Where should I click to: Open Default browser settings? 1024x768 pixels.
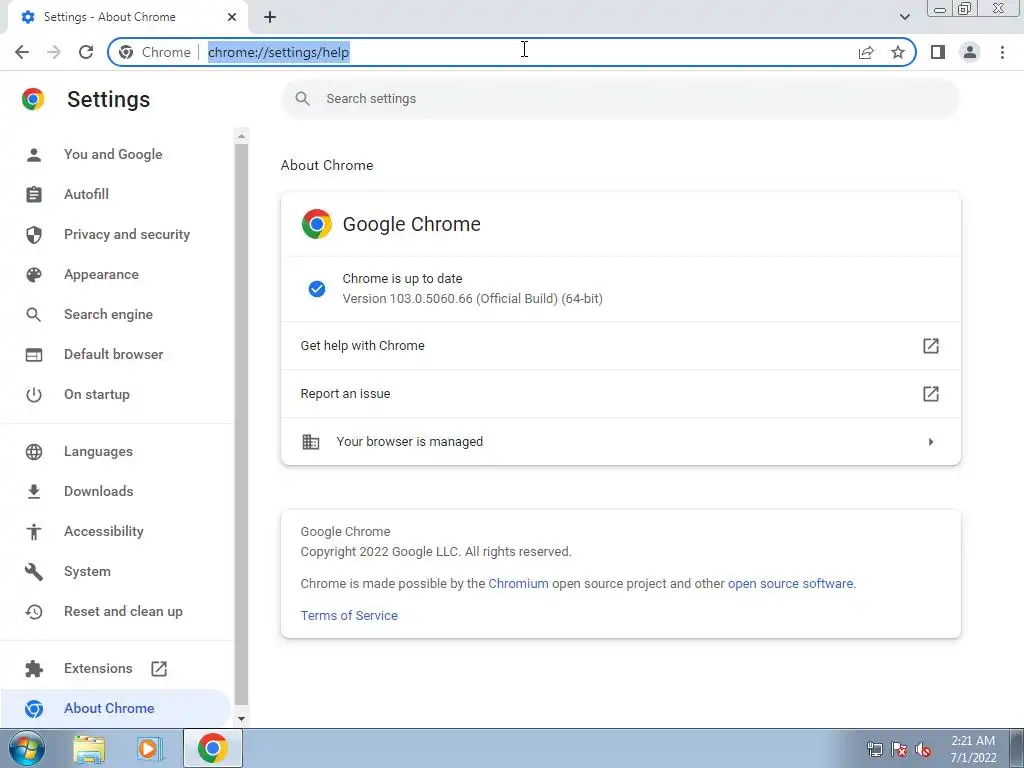tap(116, 354)
